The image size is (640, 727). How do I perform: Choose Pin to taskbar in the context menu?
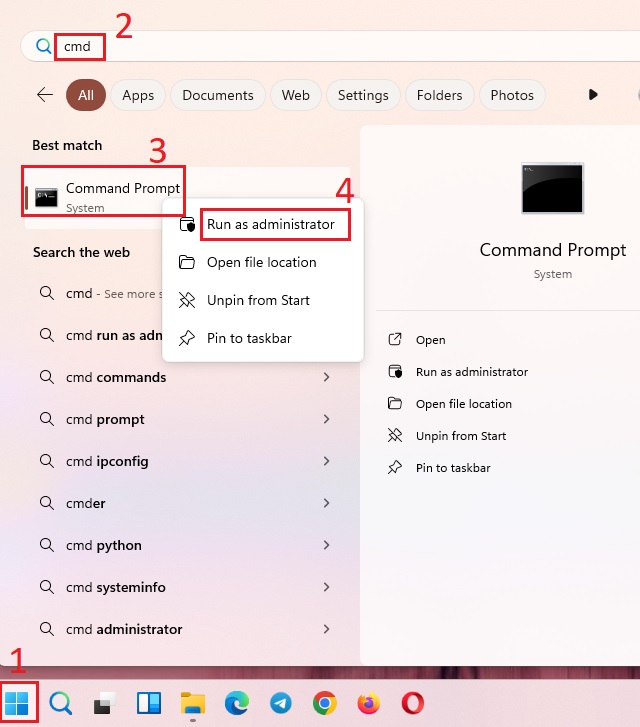pyautogui.click(x=263, y=338)
